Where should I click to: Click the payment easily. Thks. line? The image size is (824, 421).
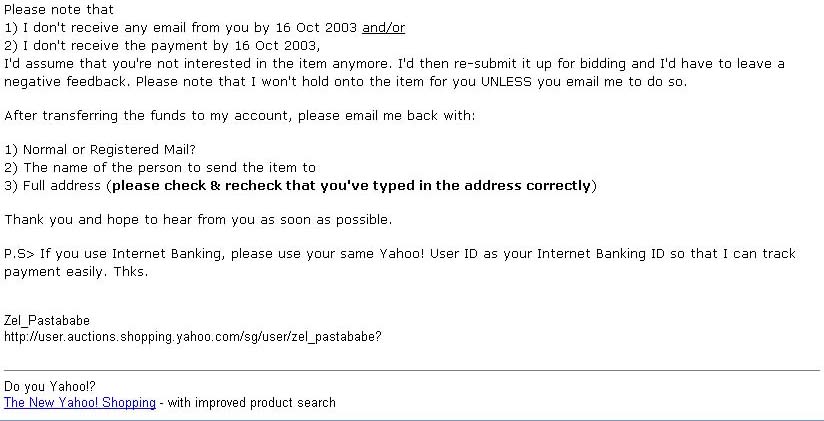point(76,272)
